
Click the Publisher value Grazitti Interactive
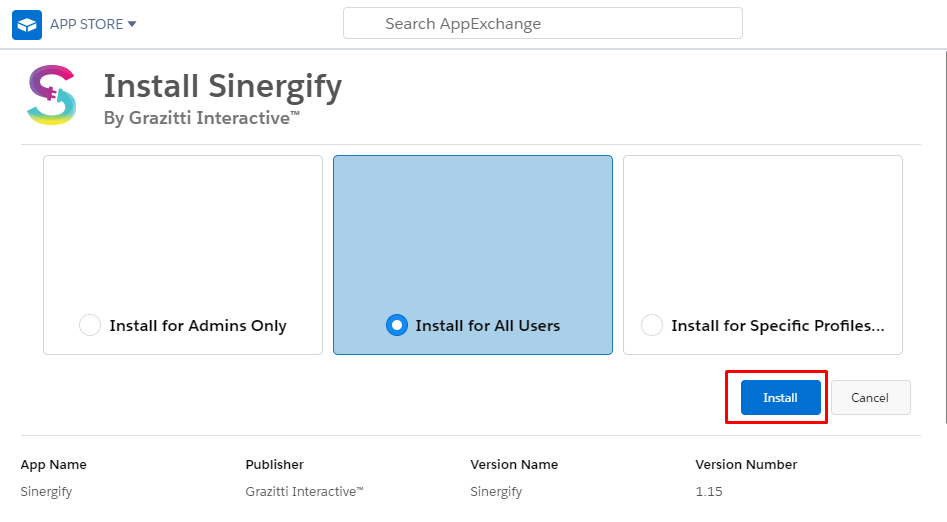pyautogui.click(x=304, y=491)
